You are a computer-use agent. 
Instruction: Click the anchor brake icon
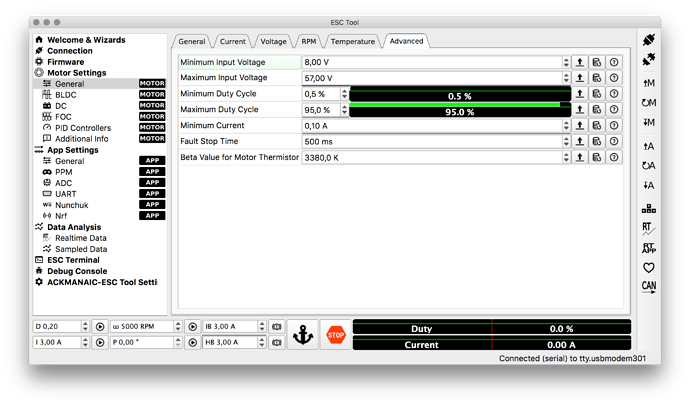pyautogui.click(x=303, y=335)
